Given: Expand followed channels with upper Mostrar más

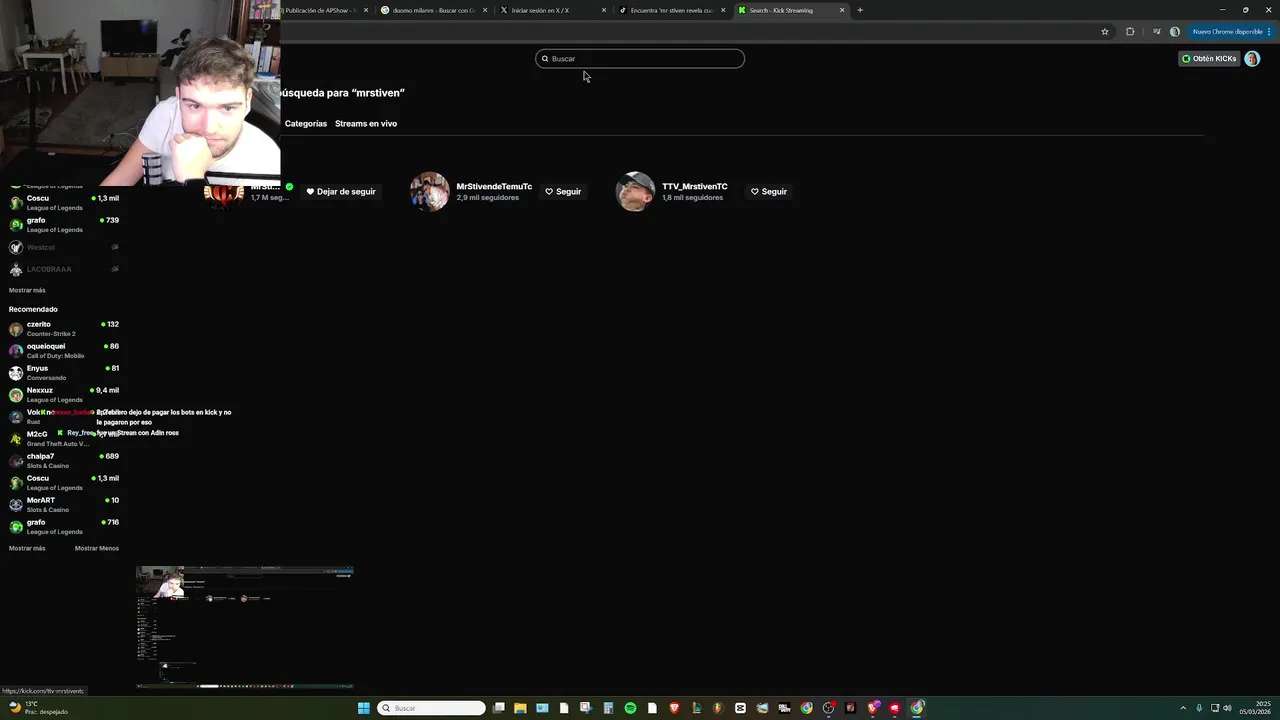Looking at the screenshot, I should [27, 290].
